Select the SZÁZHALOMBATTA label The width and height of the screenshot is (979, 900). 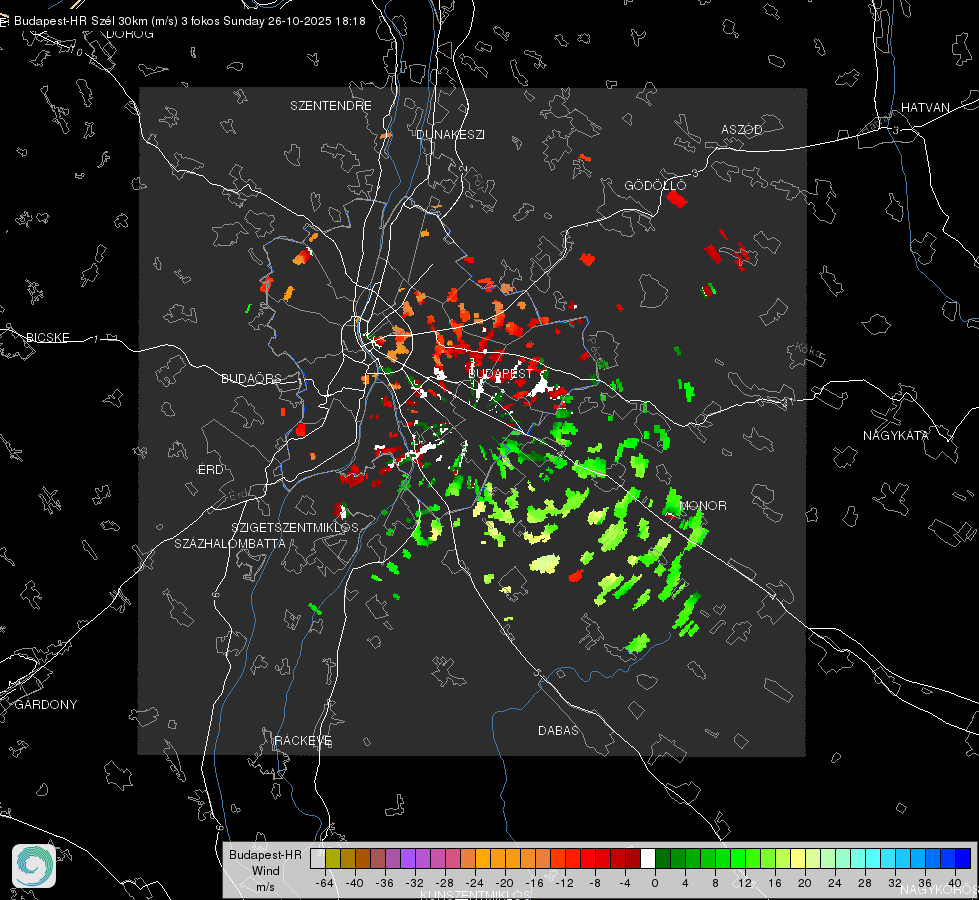coord(230,543)
